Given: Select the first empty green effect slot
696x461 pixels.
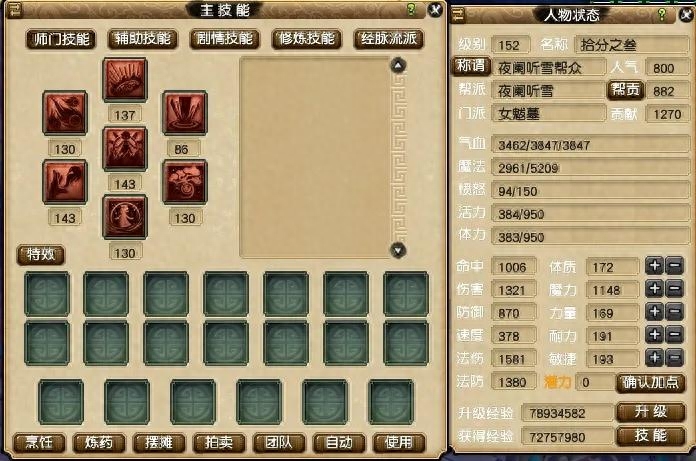Looking at the screenshot, I should 47,294.
